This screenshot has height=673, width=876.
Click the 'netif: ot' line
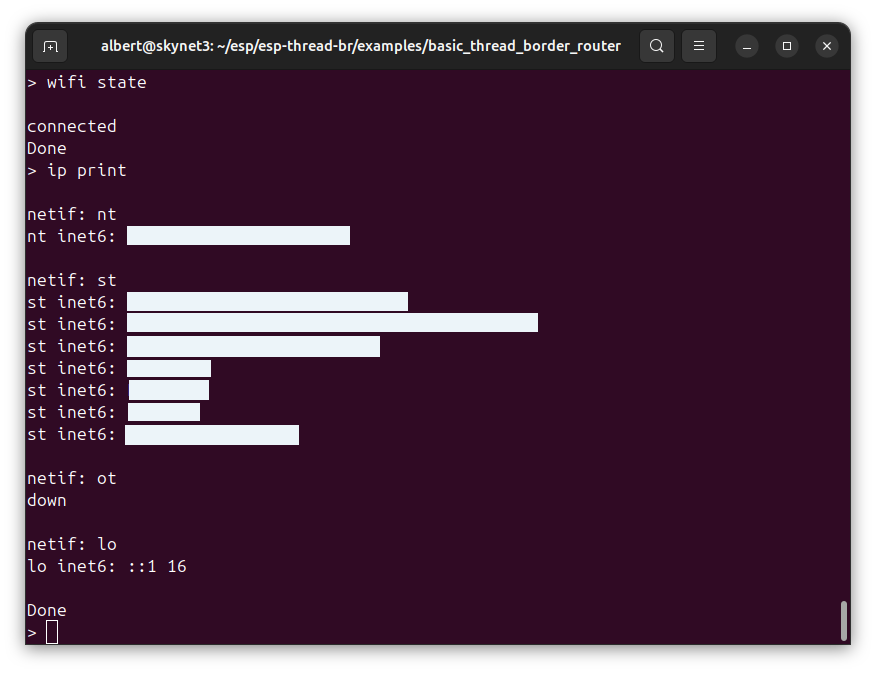71,478
